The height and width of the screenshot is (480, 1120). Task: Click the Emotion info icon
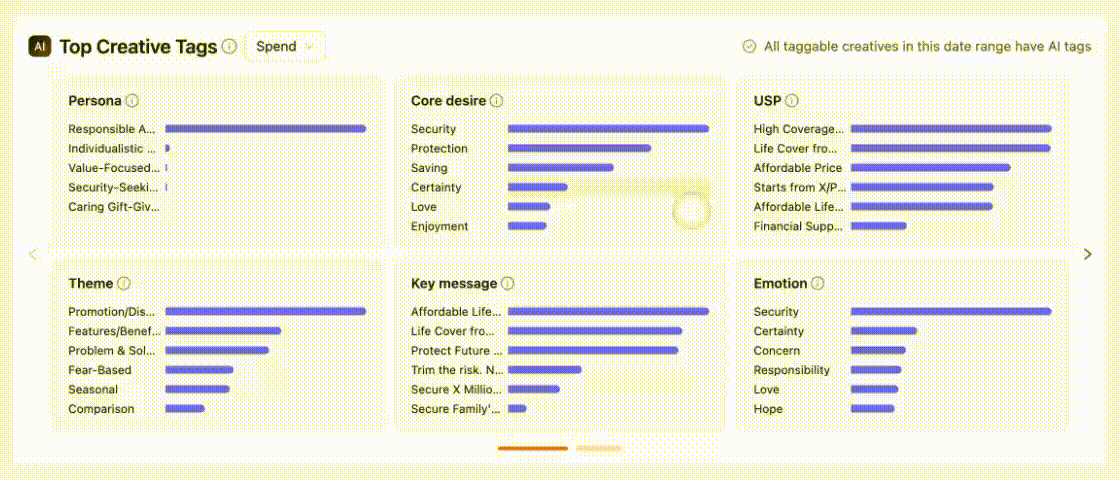tap(817, 284)
